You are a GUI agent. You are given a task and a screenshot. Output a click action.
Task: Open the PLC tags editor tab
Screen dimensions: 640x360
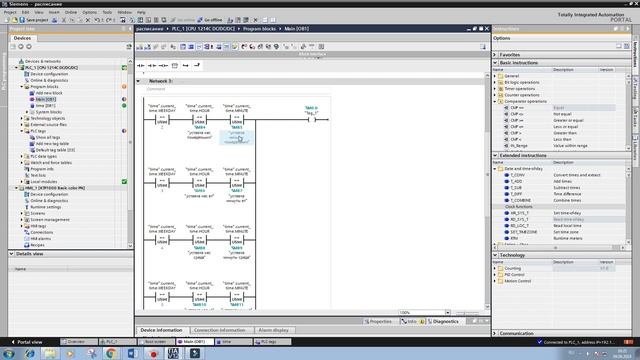tap(272, 342)
